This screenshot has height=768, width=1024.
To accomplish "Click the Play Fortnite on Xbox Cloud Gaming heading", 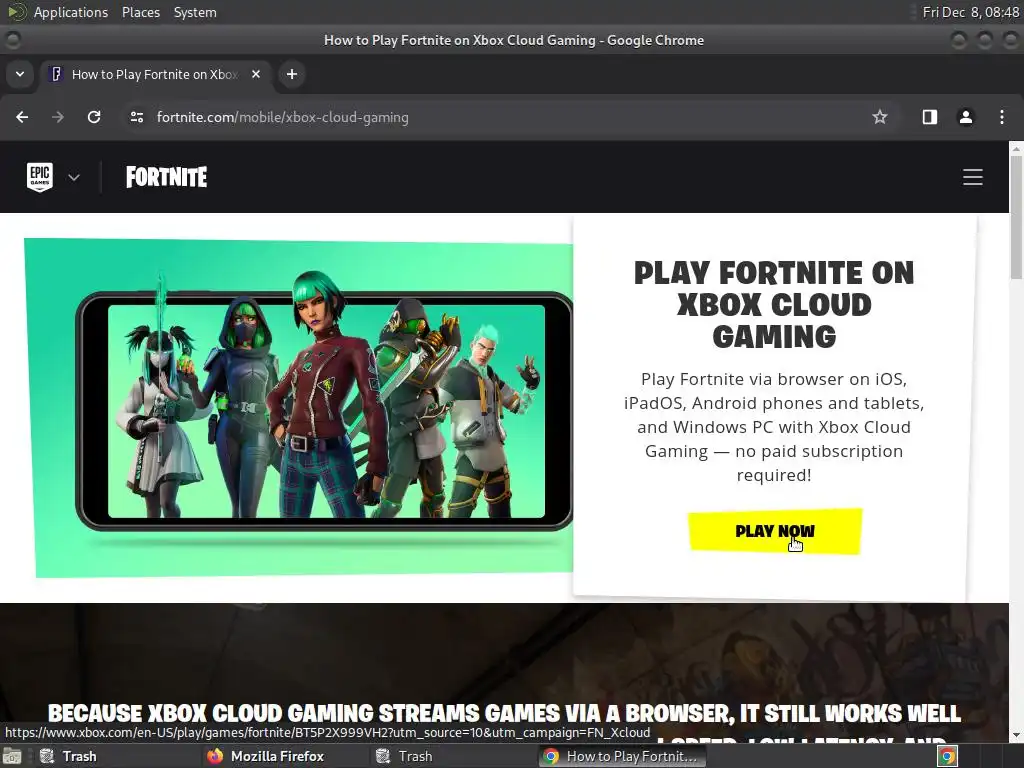I will click(x=774, y=305).
